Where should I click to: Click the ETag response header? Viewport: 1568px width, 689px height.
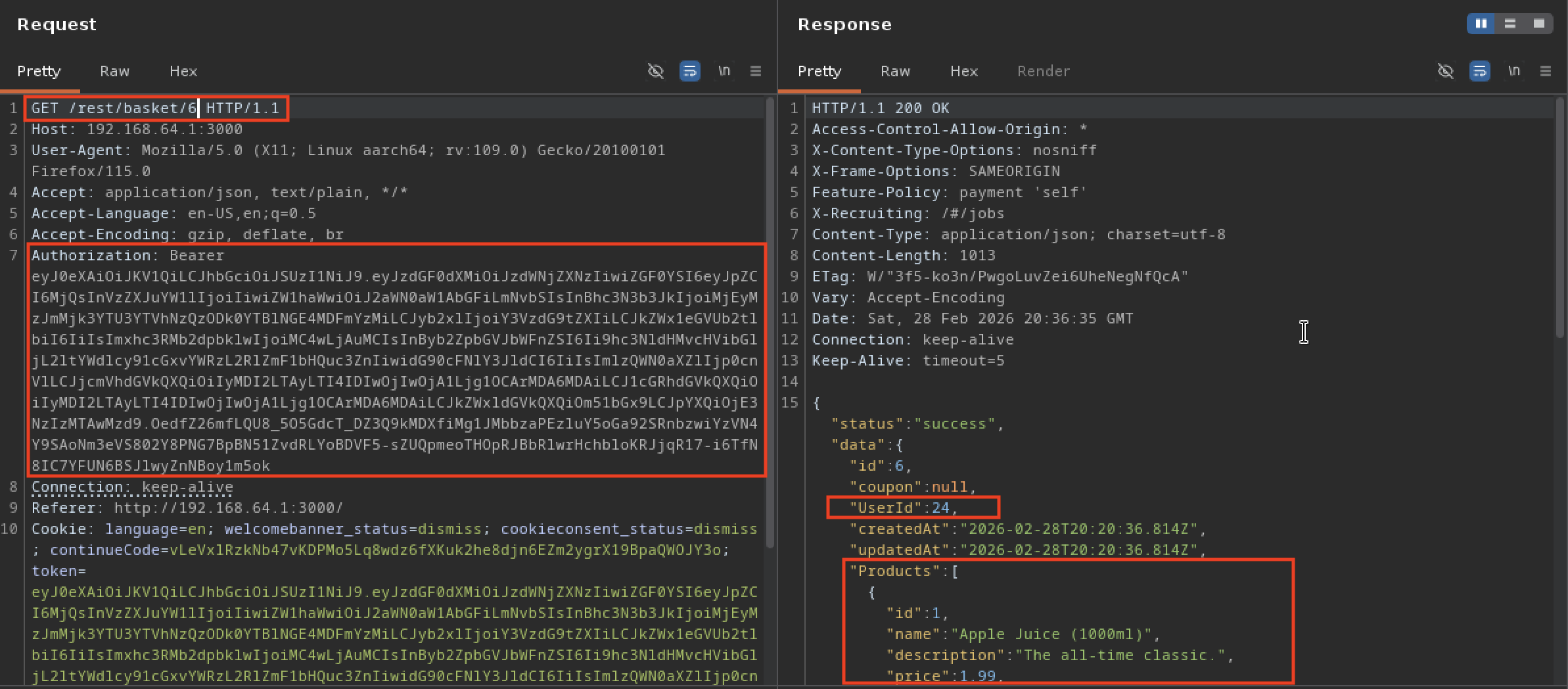click(x=1000, y=276)
